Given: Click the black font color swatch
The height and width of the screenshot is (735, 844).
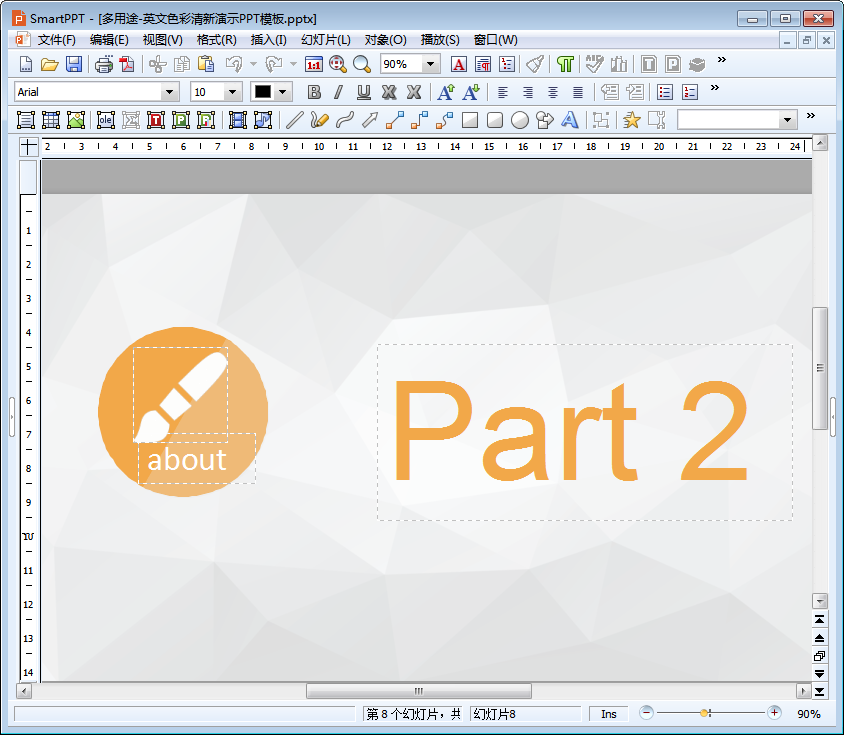Looking at the screenshot, I should pyautogui.click(x=263, y=92).
